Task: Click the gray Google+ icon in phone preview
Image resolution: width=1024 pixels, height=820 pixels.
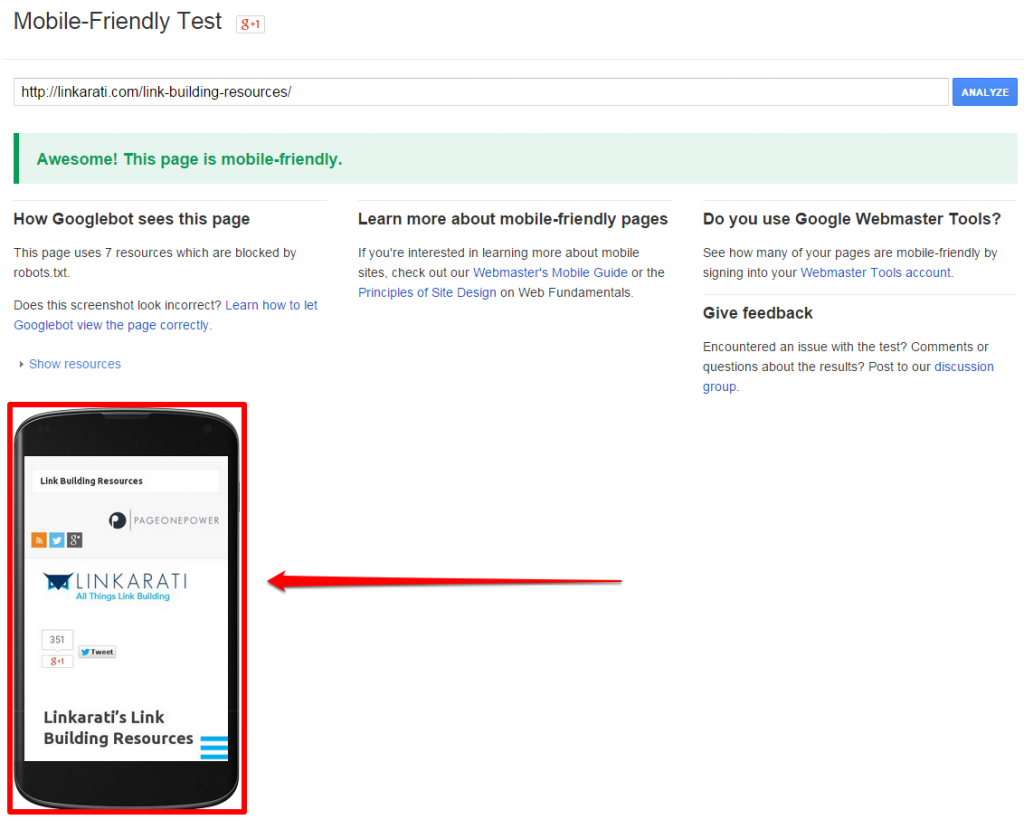Action: [x=75, y=540]
